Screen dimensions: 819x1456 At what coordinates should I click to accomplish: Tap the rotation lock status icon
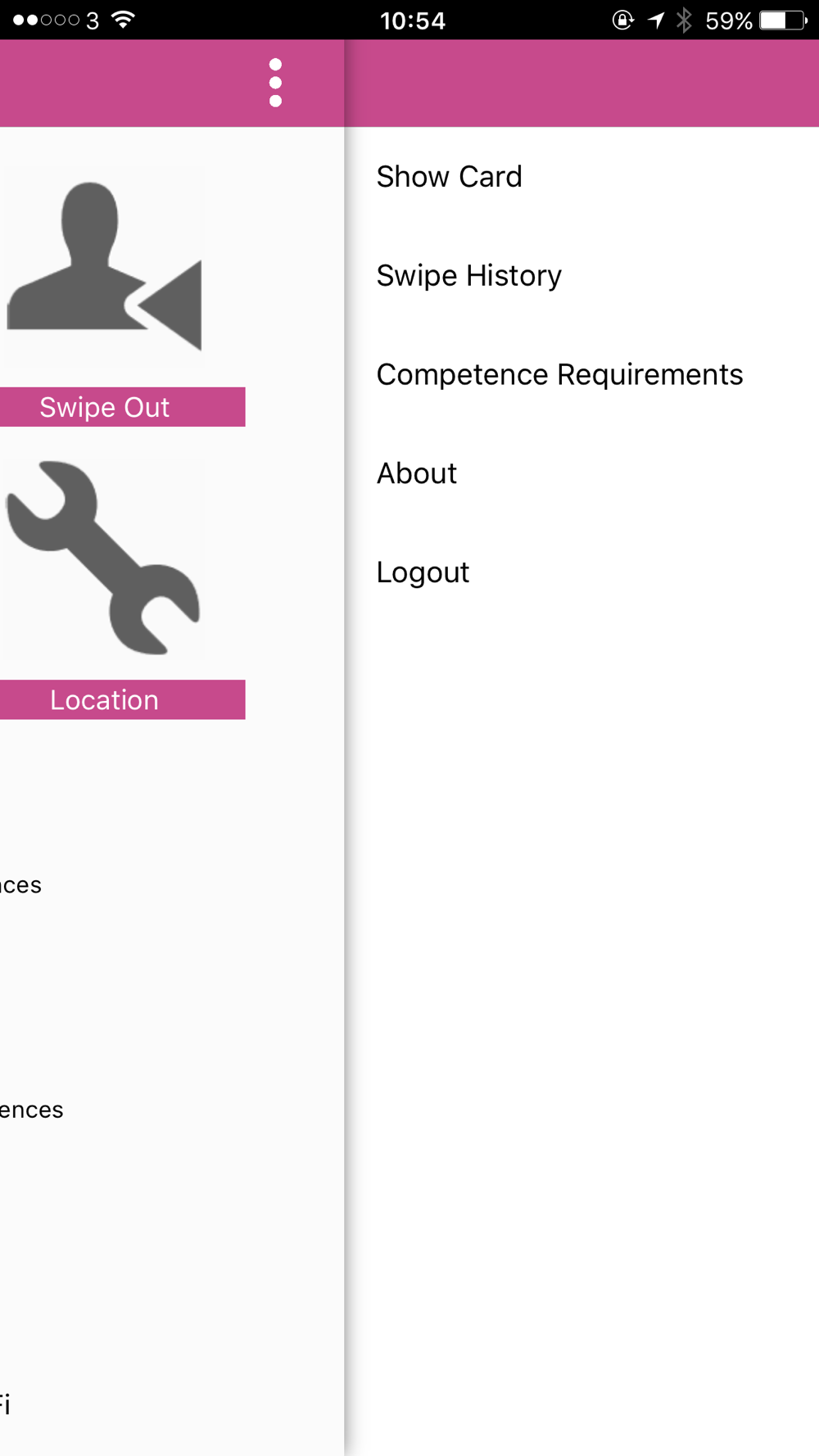tap(623, 20)
